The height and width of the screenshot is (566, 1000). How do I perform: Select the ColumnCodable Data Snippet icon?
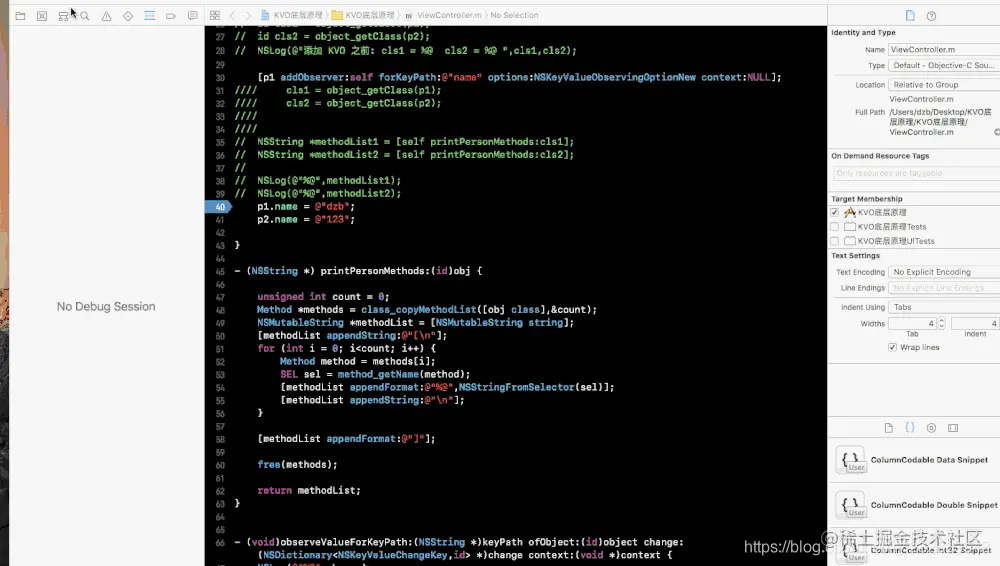tap(851, 460)
